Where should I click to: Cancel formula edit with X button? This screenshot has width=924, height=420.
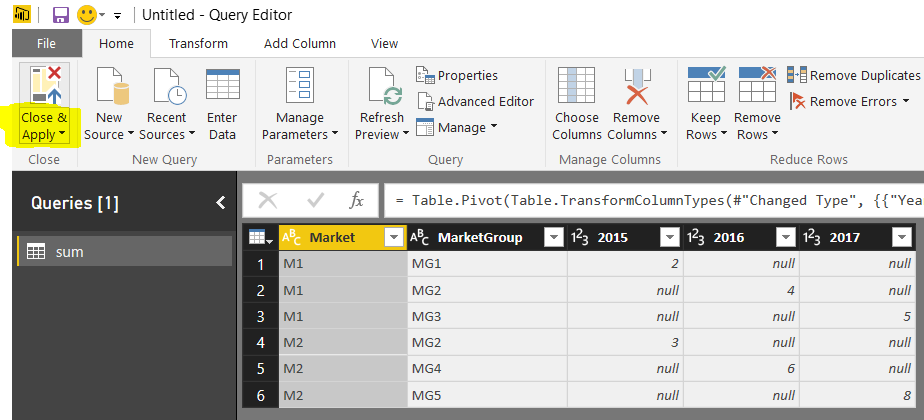point(268,201)
